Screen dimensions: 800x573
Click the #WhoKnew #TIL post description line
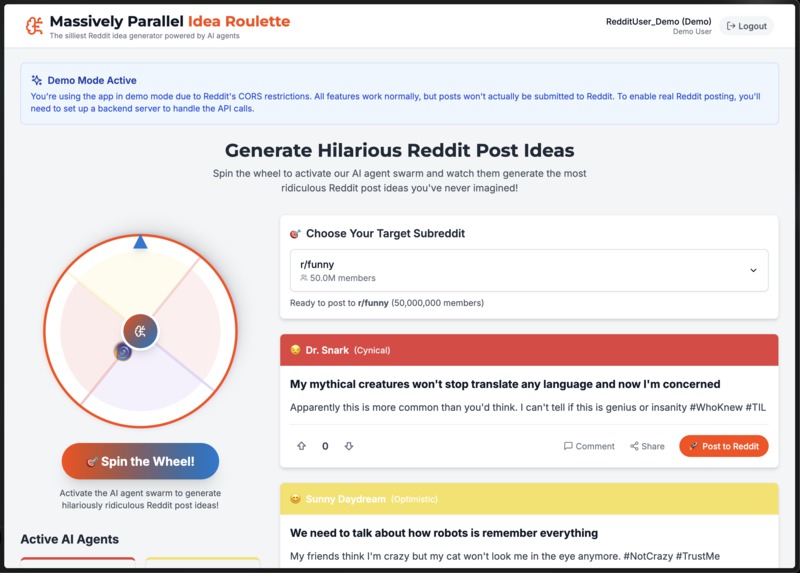[x=528, y=407]
